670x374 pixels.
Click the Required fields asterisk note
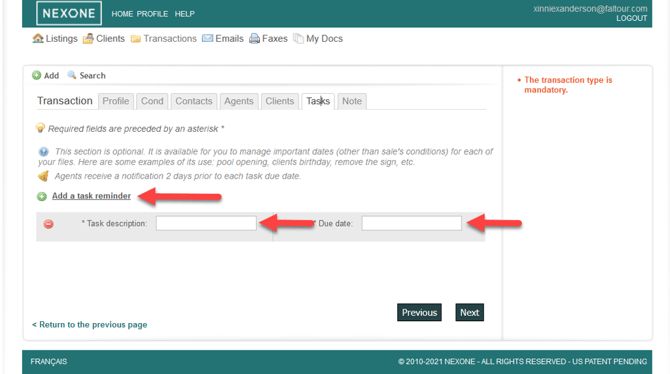point(136,129)
